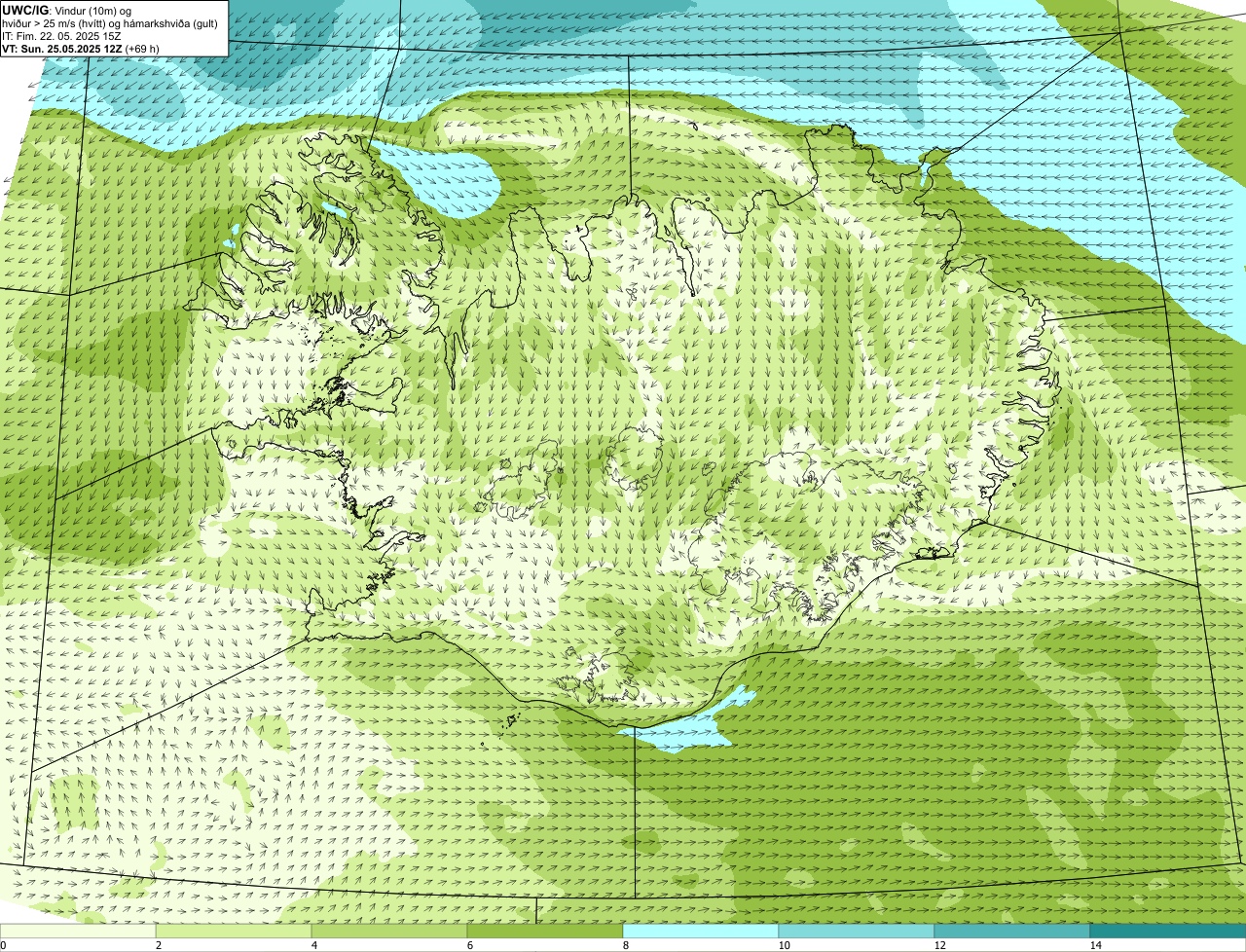The image size is (1246, 952).
Task: Click the '10' tick label on color scale
Action: coord(784,945)
